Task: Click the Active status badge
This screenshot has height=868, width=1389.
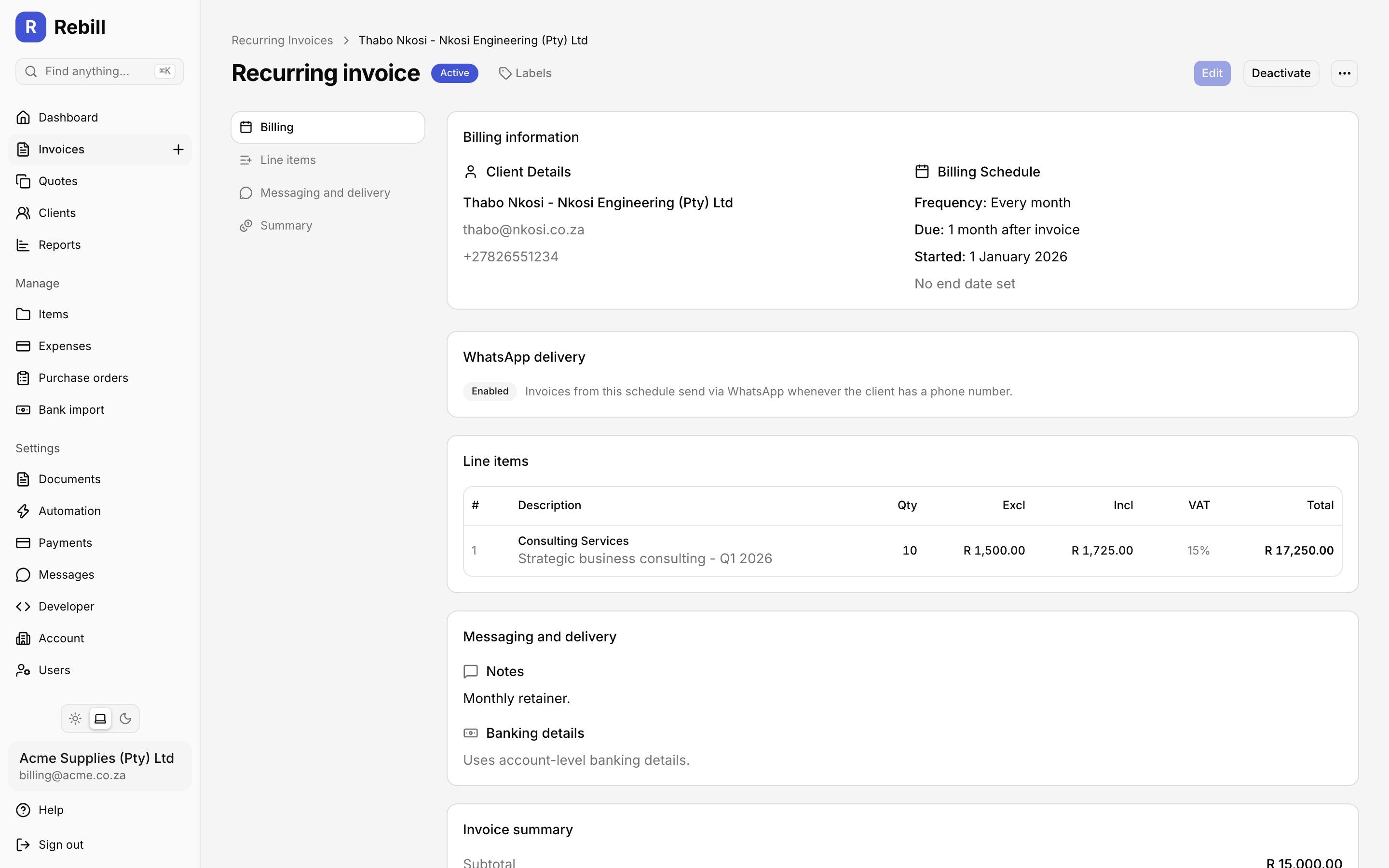Action: pos(455,73)
